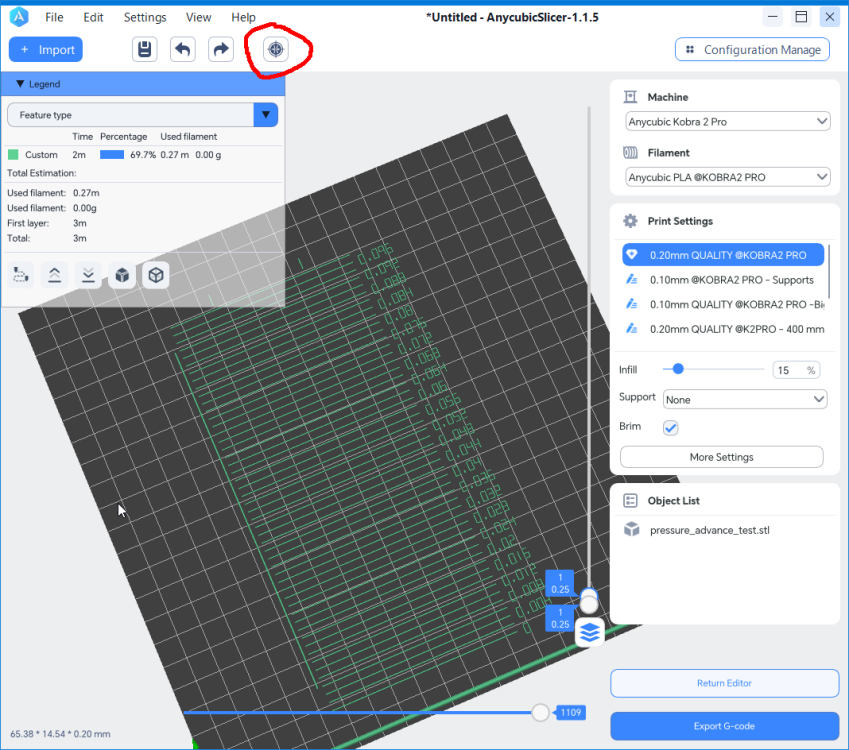
Task: Click the 'First layer:' label in the Legend
Action: click(28, 223)
